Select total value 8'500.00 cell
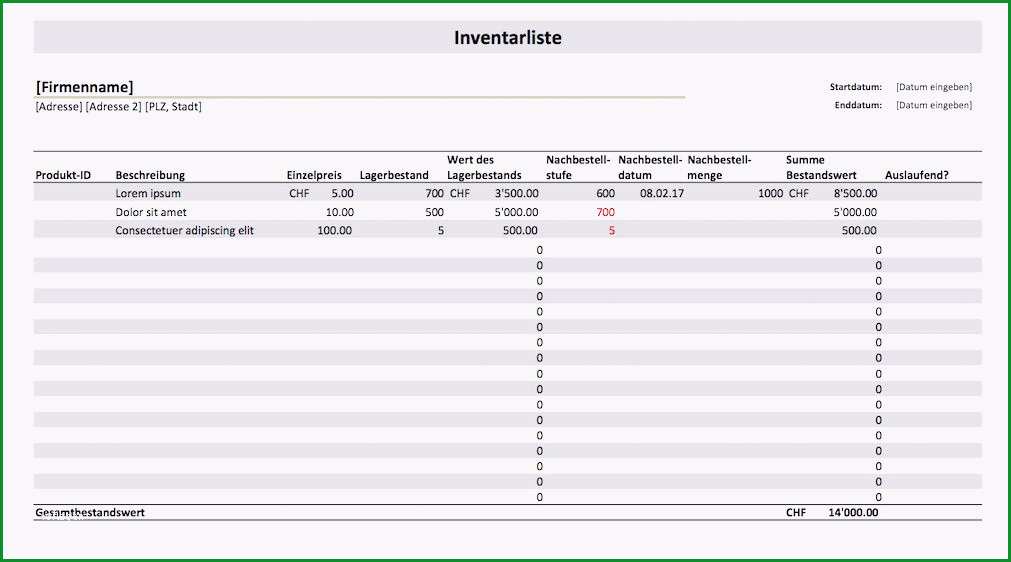The width and height of the screenshot is (1011, 562). pos(856,193)
